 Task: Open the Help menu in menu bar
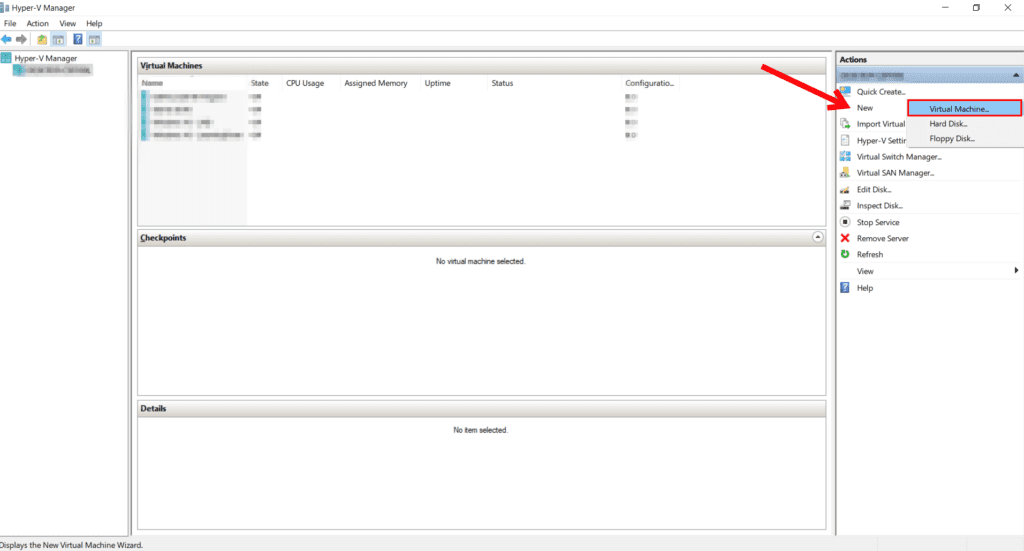click(94, 24)
